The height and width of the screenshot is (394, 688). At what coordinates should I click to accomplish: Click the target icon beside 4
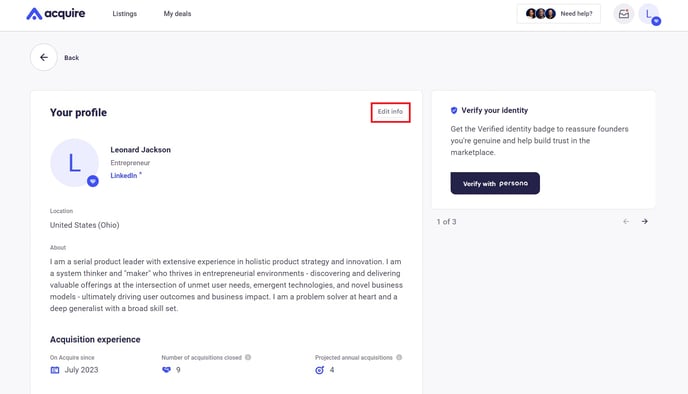point(320,370)
